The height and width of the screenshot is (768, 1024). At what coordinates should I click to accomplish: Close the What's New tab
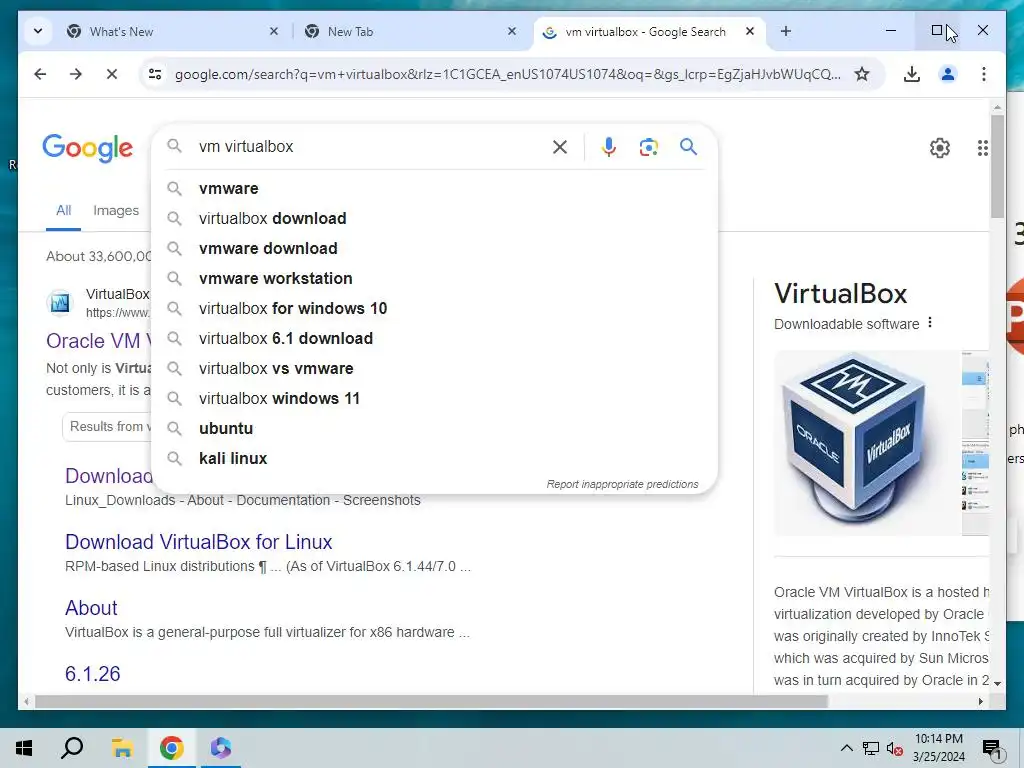274,31
